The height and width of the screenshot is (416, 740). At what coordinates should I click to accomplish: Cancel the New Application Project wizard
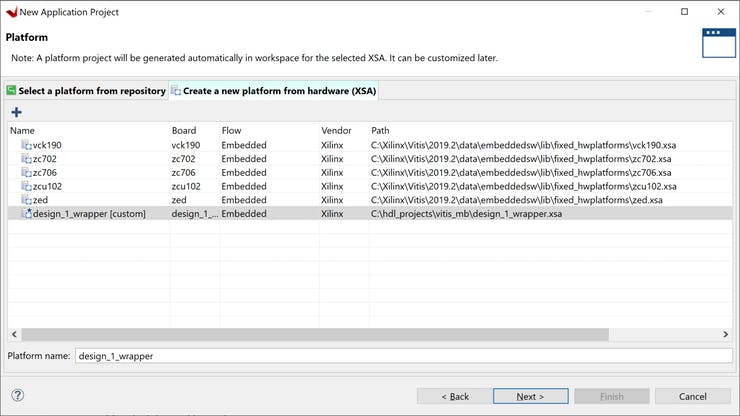click(x=693, y=396)
